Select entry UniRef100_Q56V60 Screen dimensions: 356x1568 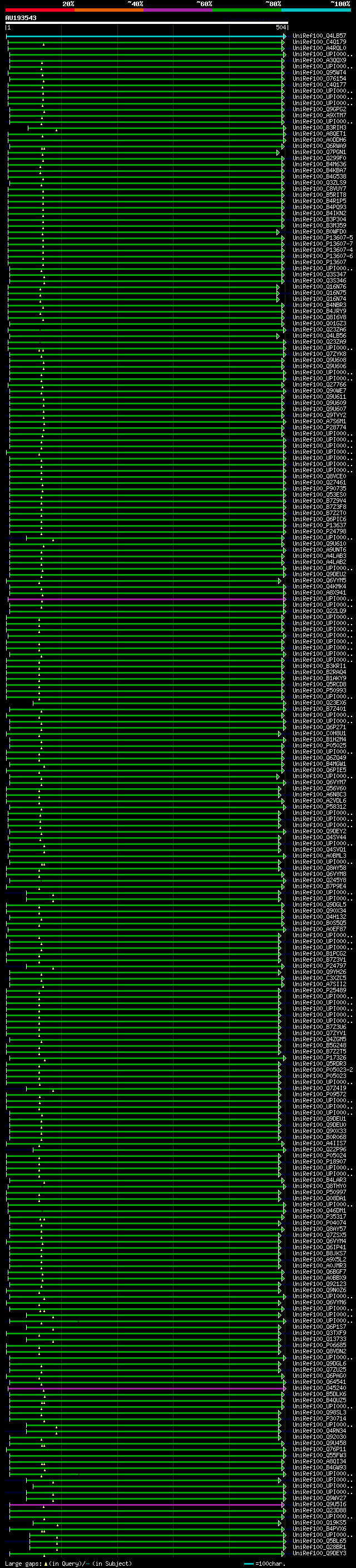click(x=319, y=788)
